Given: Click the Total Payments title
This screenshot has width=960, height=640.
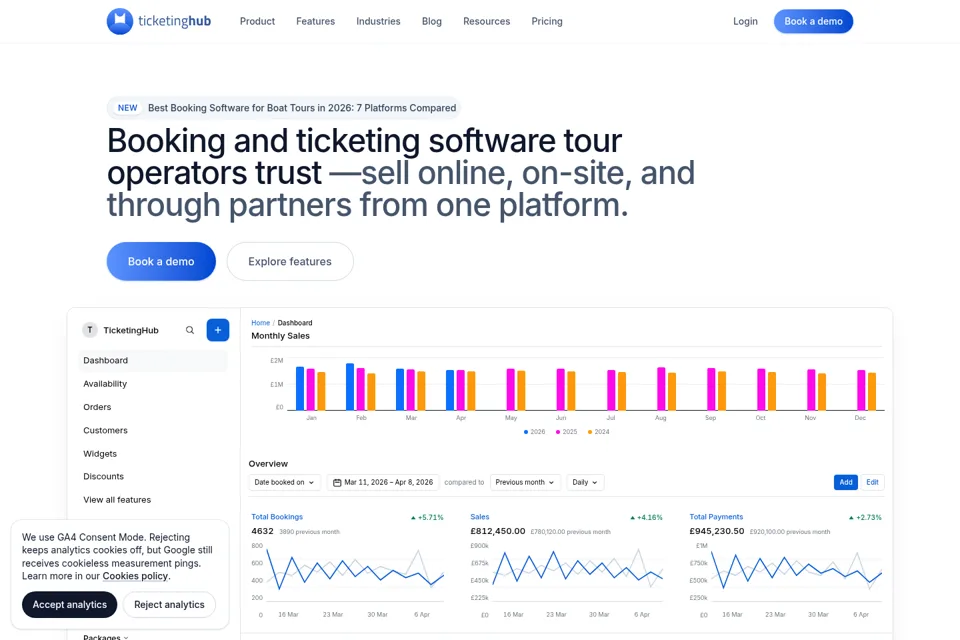Looking at the screenshot, I should pos(716,517).
